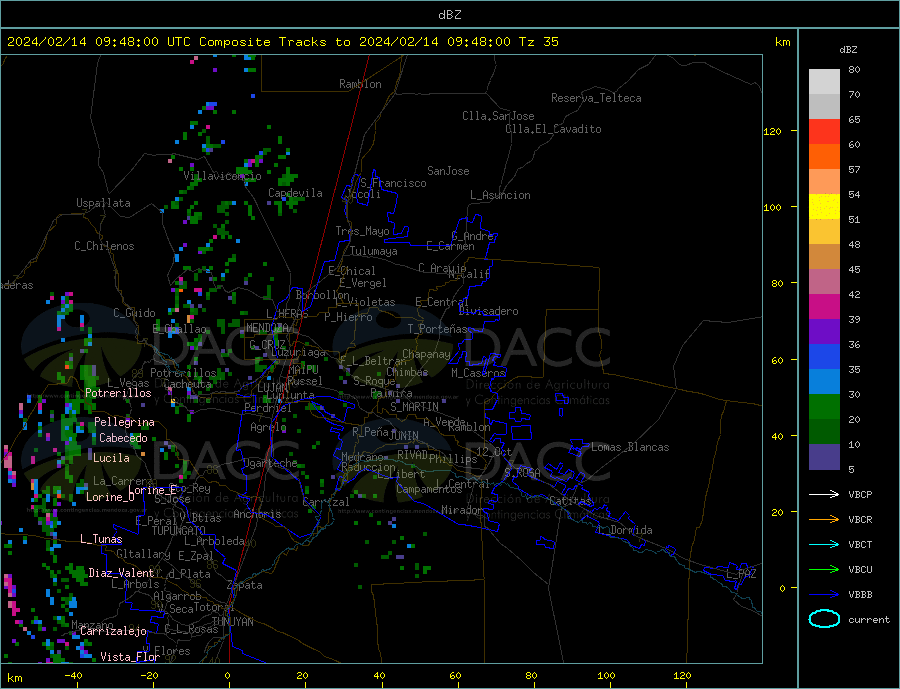Viewport: 900px width, 689px height.
Task: Click the Potrerillos white label
Action: (x=118, y=393)
